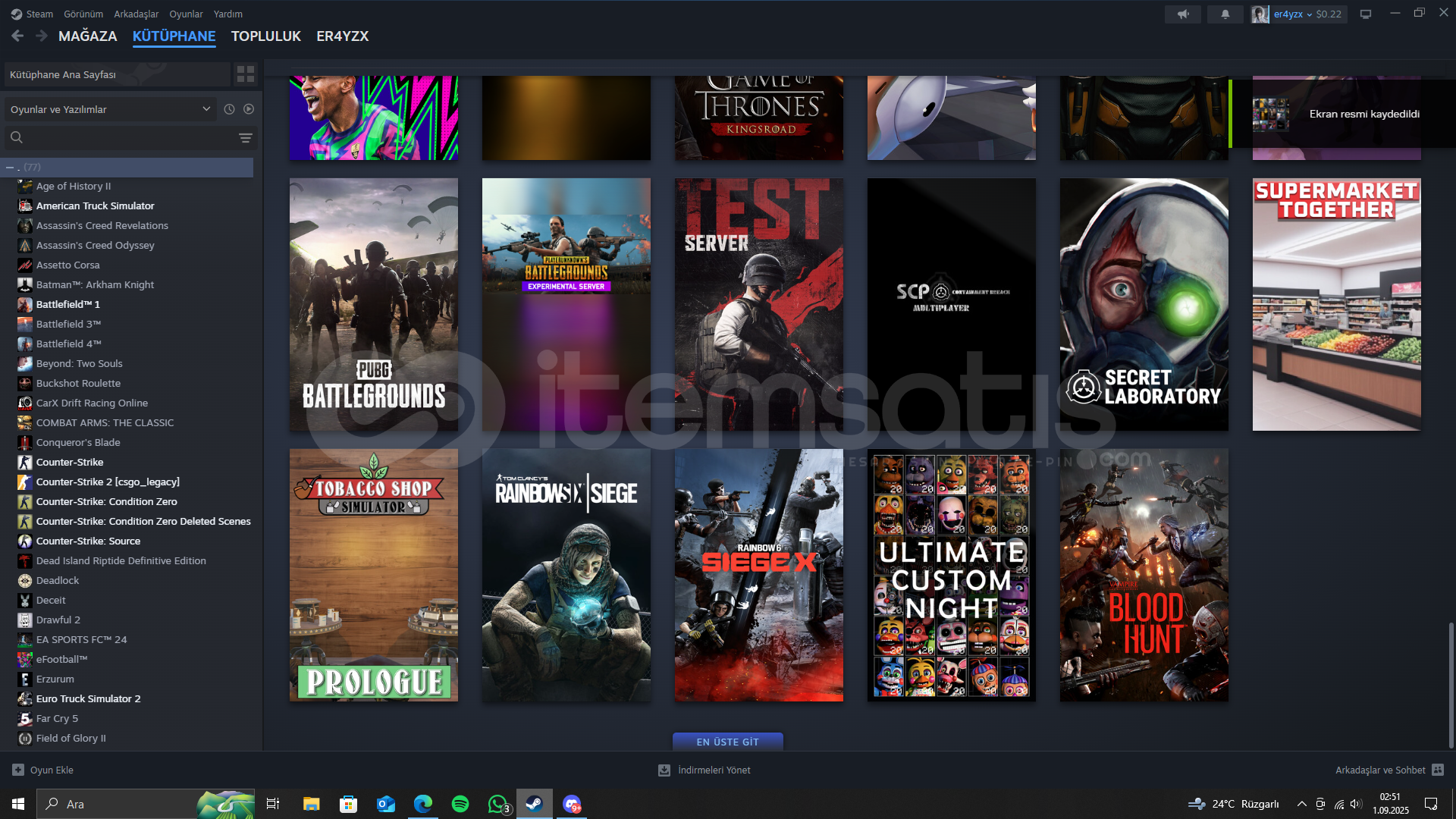Open Rainbow Six Siege X cover

tap(759, 575)
